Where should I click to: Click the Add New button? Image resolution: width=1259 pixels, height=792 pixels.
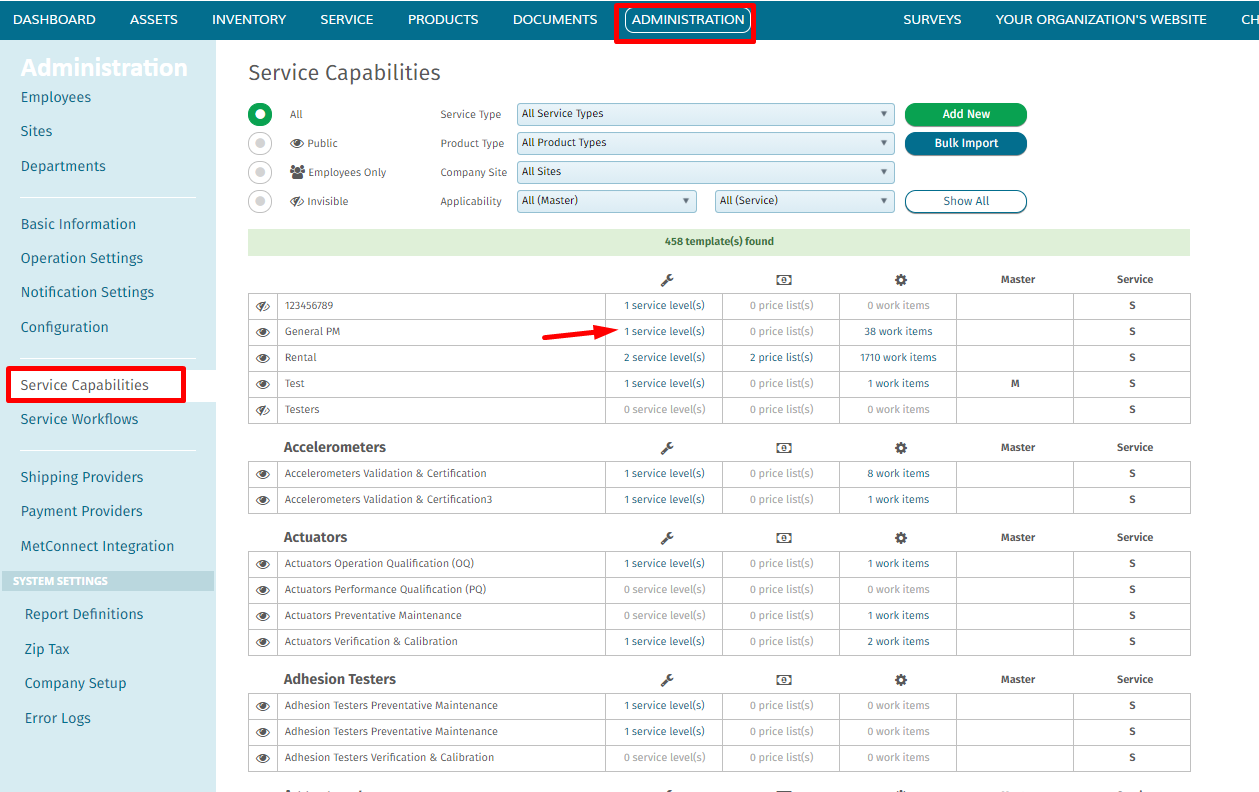coord(966,114)
